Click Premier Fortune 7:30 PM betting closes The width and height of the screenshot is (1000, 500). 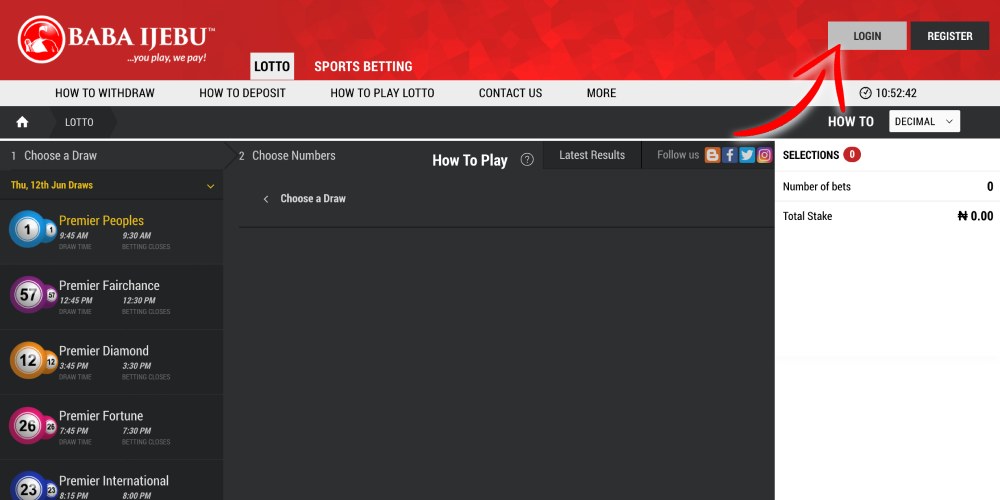click(x=136, y=431)
